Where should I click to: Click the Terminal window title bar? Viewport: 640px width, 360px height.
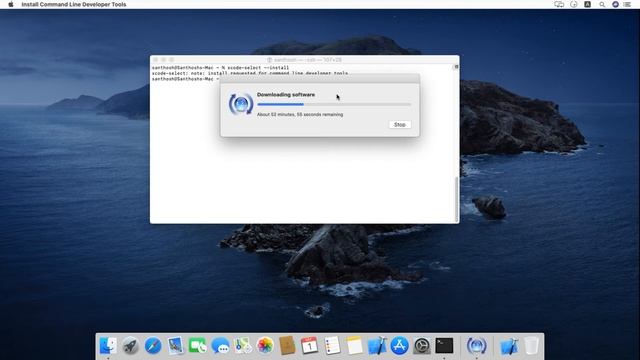click(304, 60)
